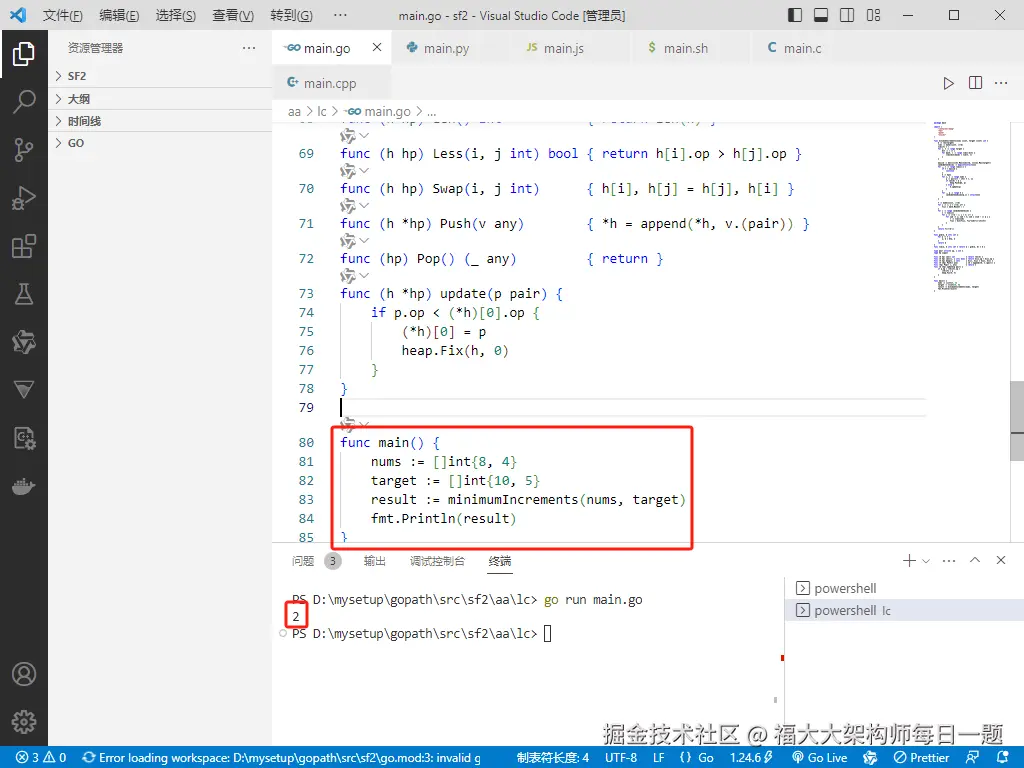Click Prettier status bar item
Viewport: 1024px width, 768px height.
pos(921,758)
